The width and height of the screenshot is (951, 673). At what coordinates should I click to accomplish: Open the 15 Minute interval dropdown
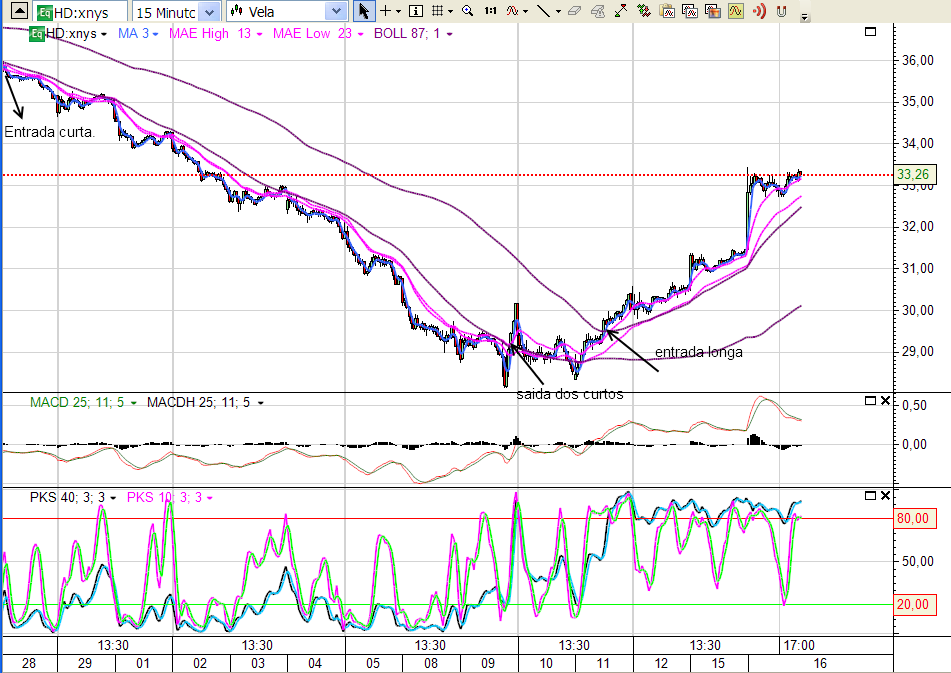pos(176,12)
